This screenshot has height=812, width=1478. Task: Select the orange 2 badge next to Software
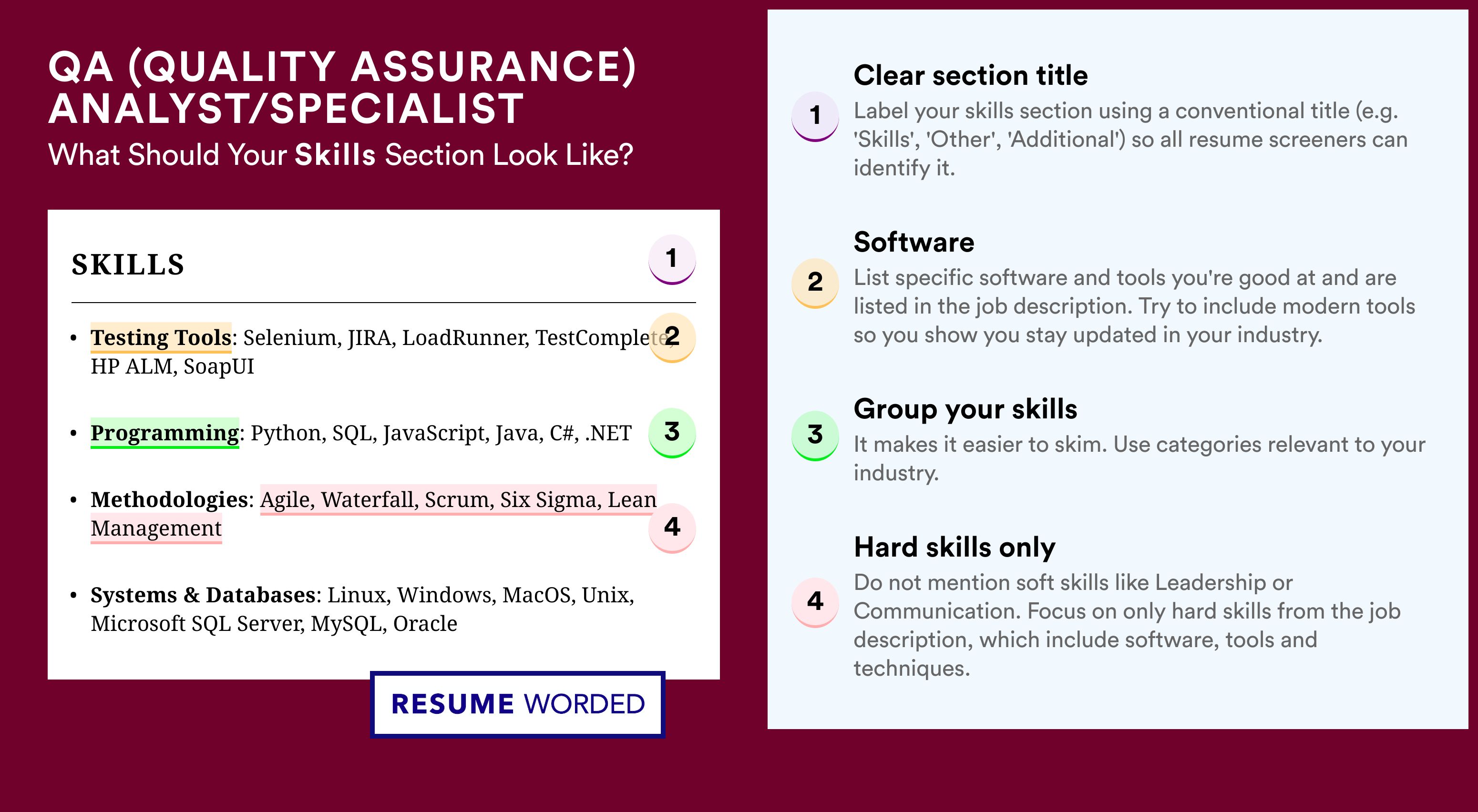point(815,283)
